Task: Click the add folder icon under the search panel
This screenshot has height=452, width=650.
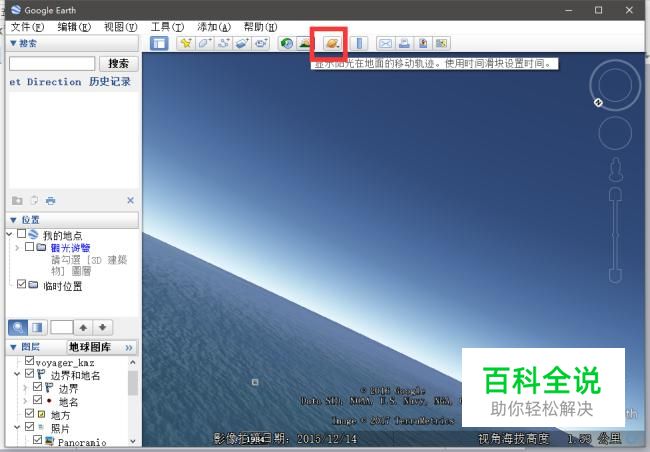Action: click(17, 201)
